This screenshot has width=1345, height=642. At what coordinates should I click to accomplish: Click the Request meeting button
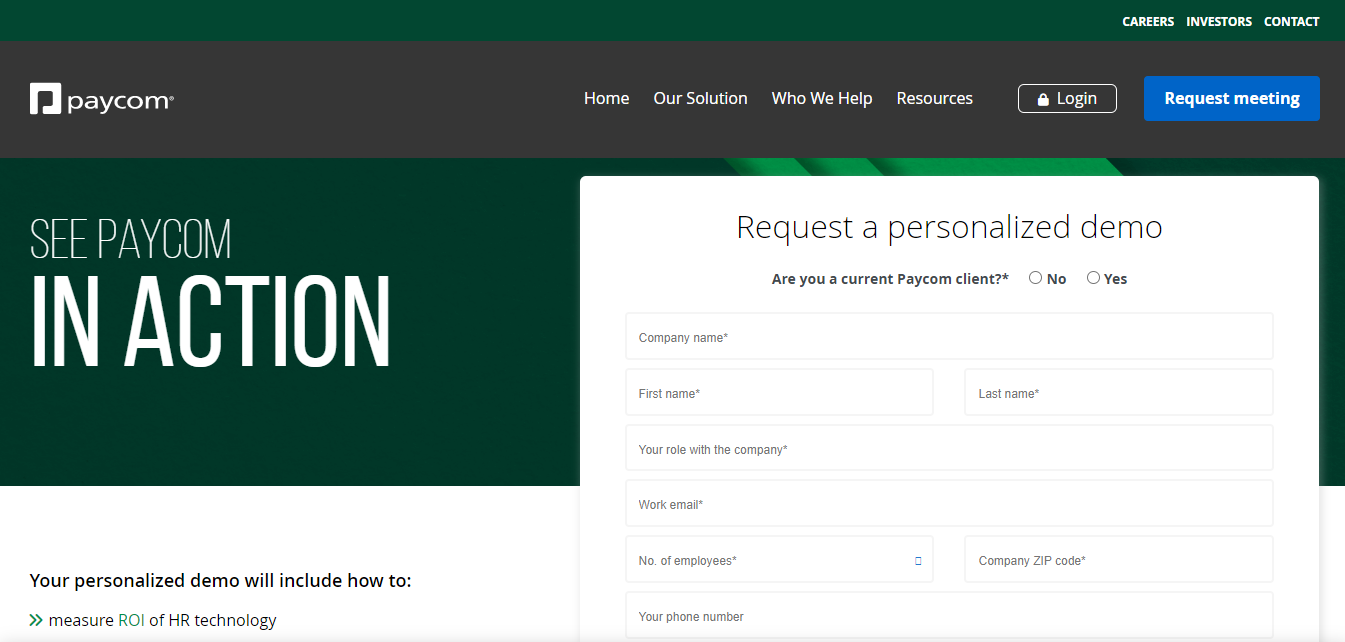1232,98
